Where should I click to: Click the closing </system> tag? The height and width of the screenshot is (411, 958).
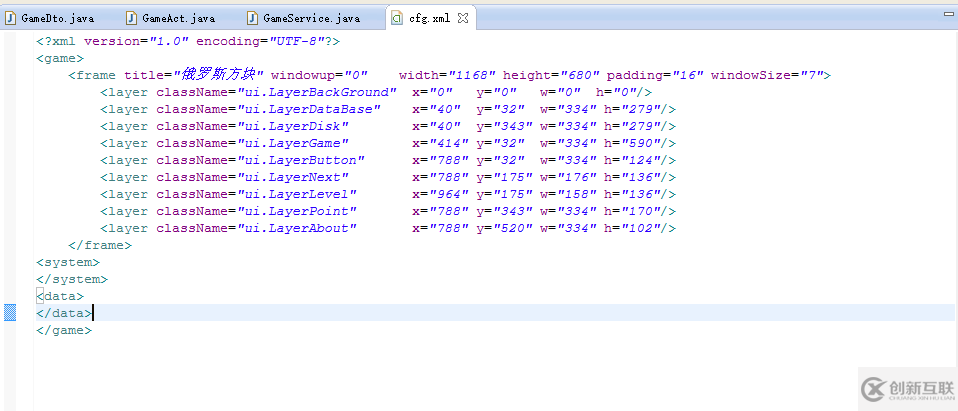click(x=72, y=280)
